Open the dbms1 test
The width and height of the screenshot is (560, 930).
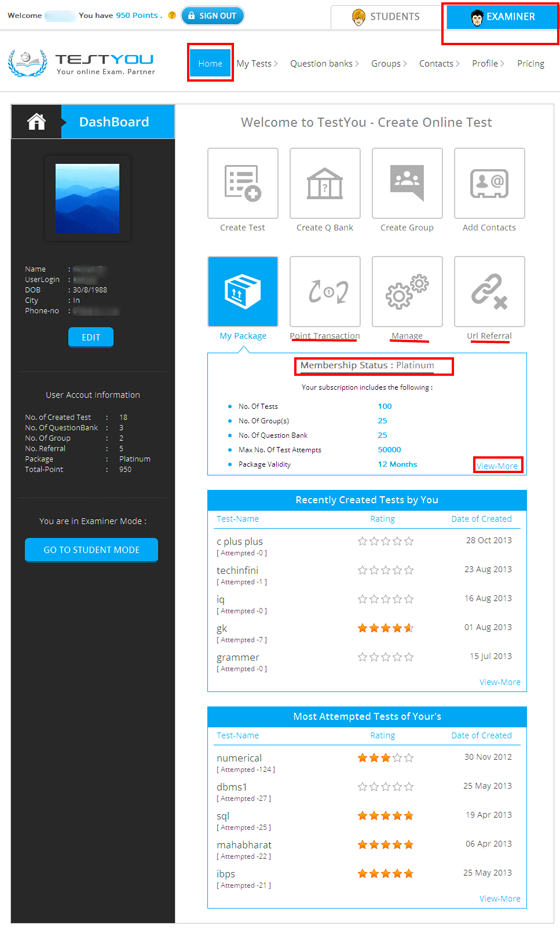pos(232,786)
